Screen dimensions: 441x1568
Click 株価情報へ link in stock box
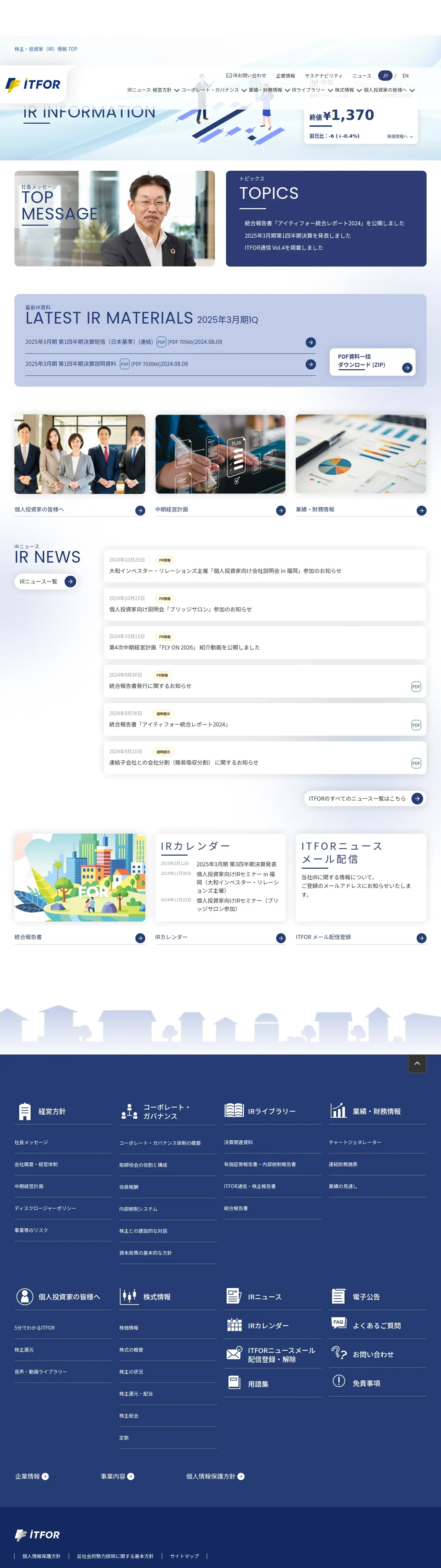click(400, 136)
